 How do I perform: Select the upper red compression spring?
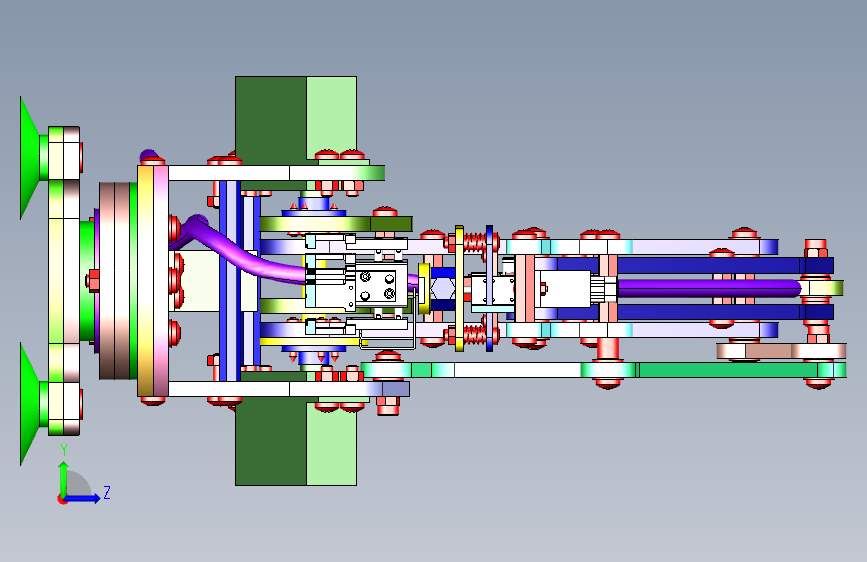[474, 242]
